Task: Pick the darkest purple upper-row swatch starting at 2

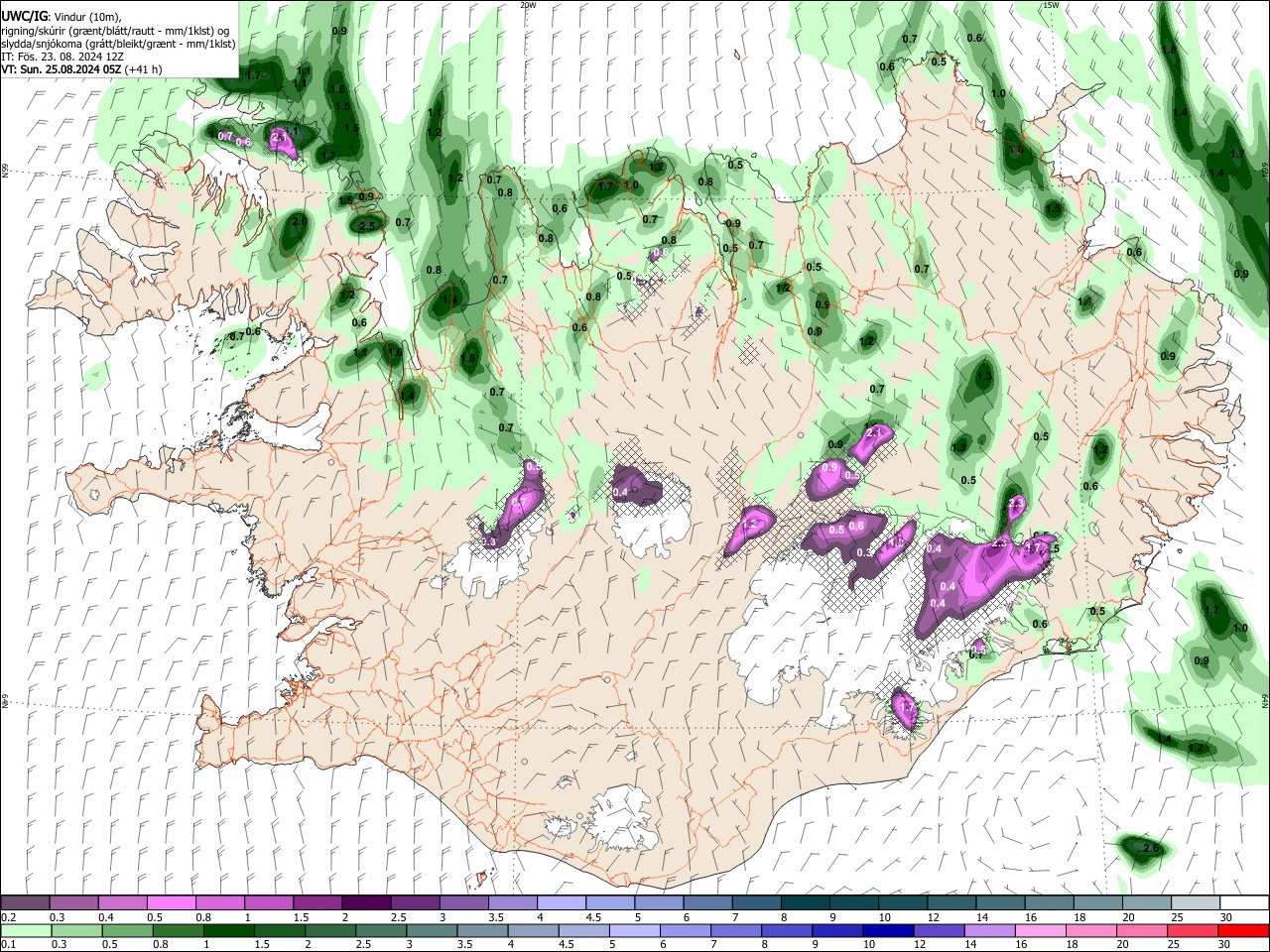Action: pyautogui.click(x=365, y=902)
